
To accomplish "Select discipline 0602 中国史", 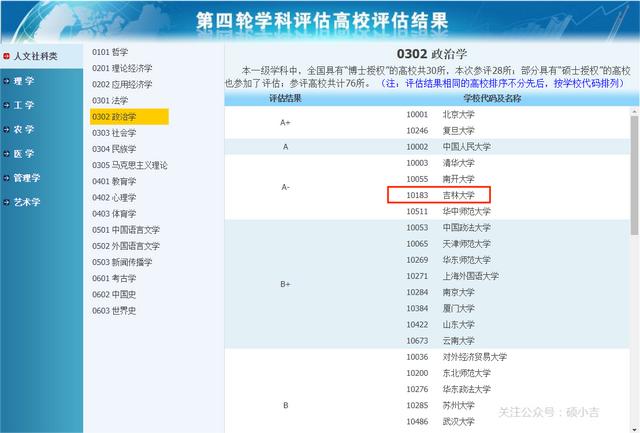I will click(x=114, y=295).
